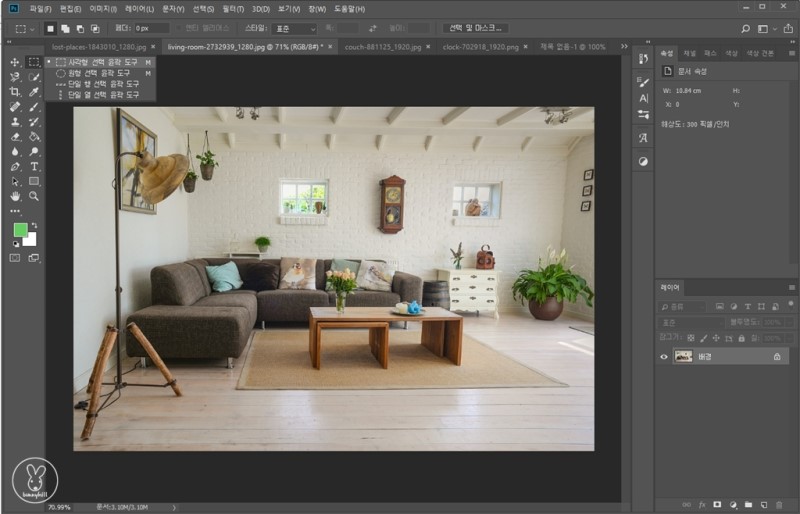Hide the 배경 layer with eye icon

pyautogui.click(x=664, y=357)
